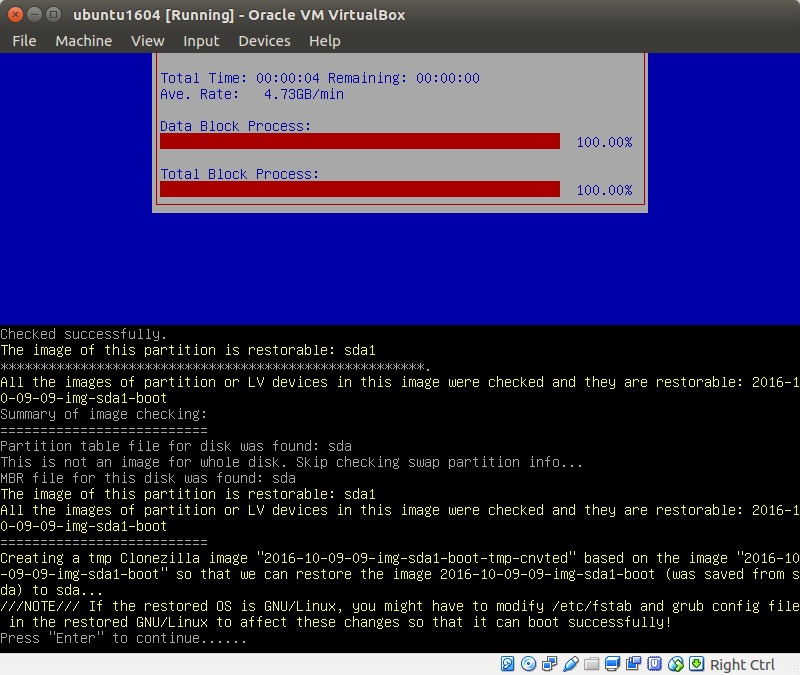Open the display settings monitor icon
Screen dimensions: 800x675
pos(612,665)
